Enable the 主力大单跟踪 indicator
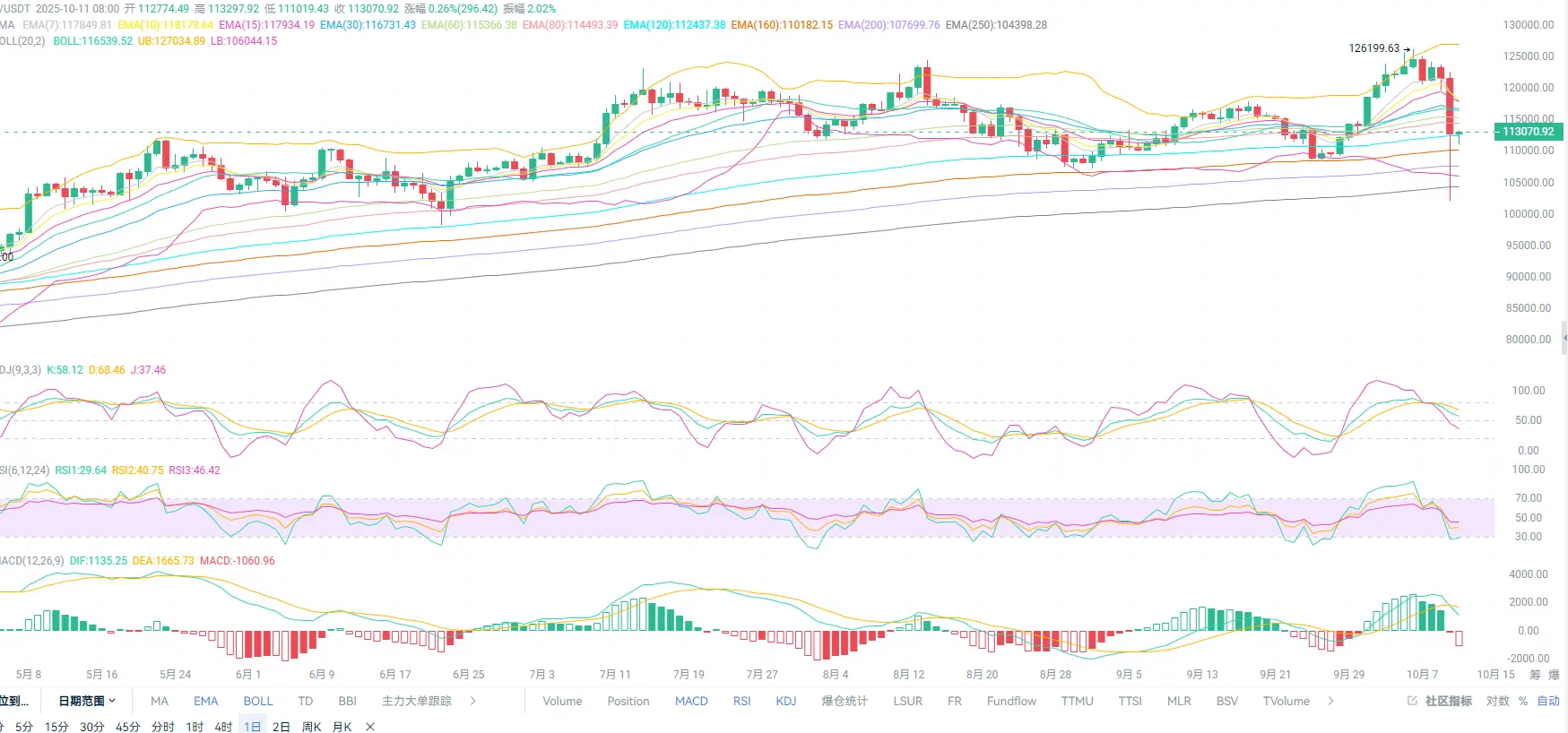The height and width of the screenshot is (733, 1568). [417, 701]
